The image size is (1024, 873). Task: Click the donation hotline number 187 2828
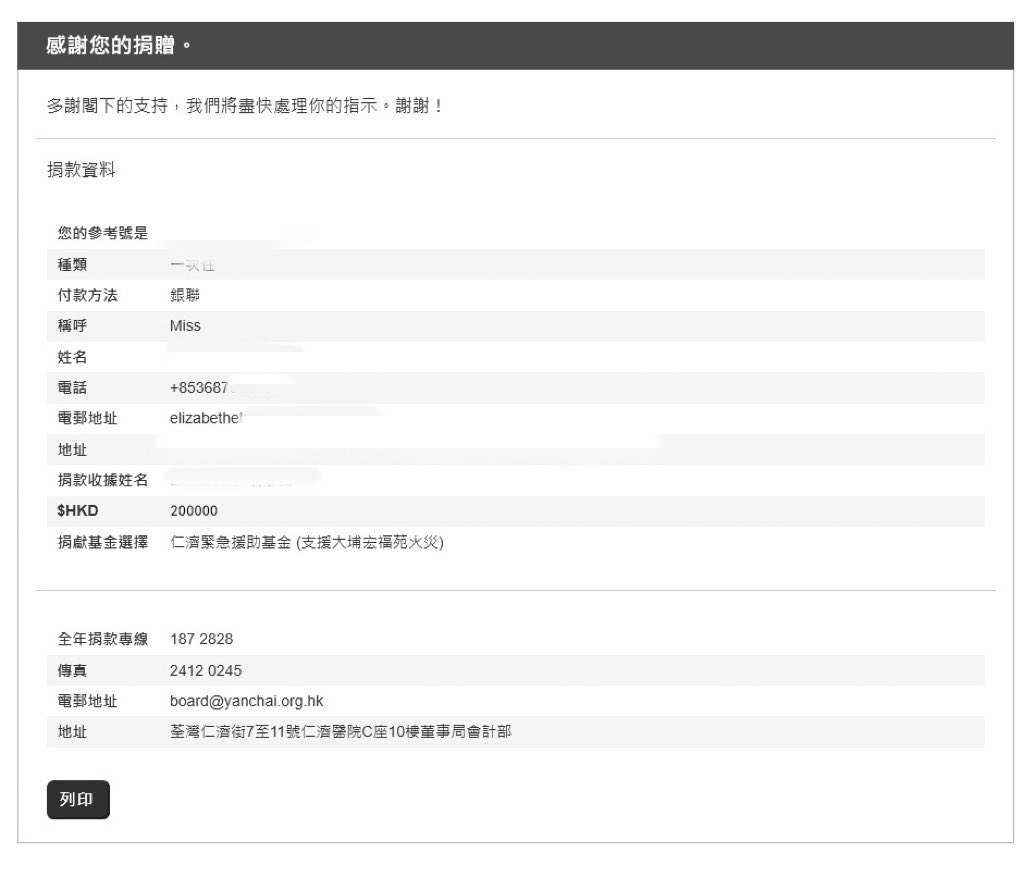click(x=201, y=639)
